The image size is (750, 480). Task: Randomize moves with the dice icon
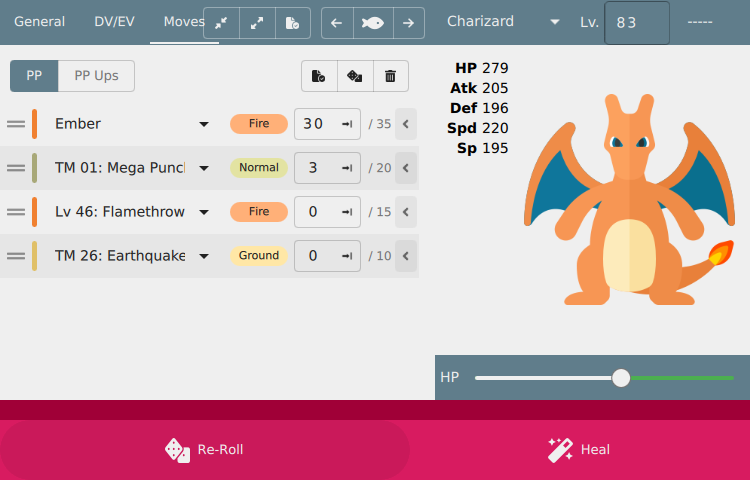[x=354, y=76]
